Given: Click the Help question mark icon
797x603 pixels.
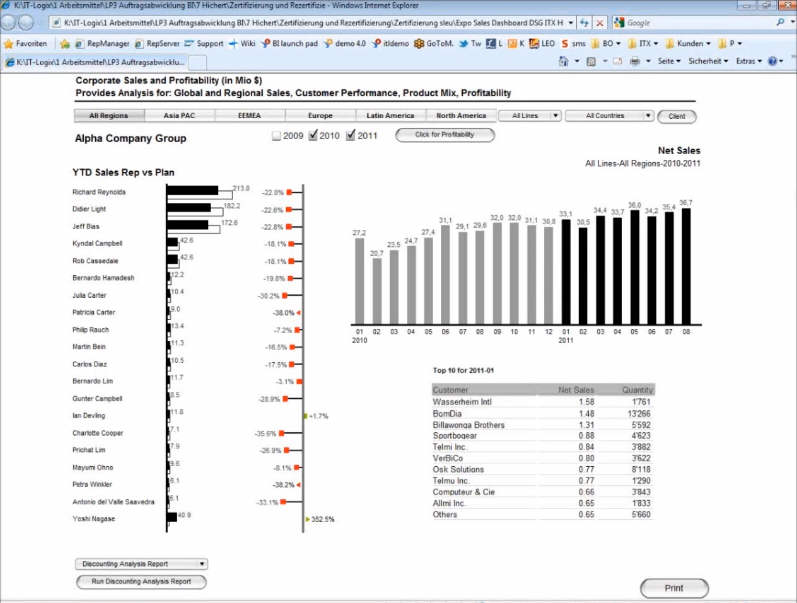Looking at the screenshot, I should 773,61.
